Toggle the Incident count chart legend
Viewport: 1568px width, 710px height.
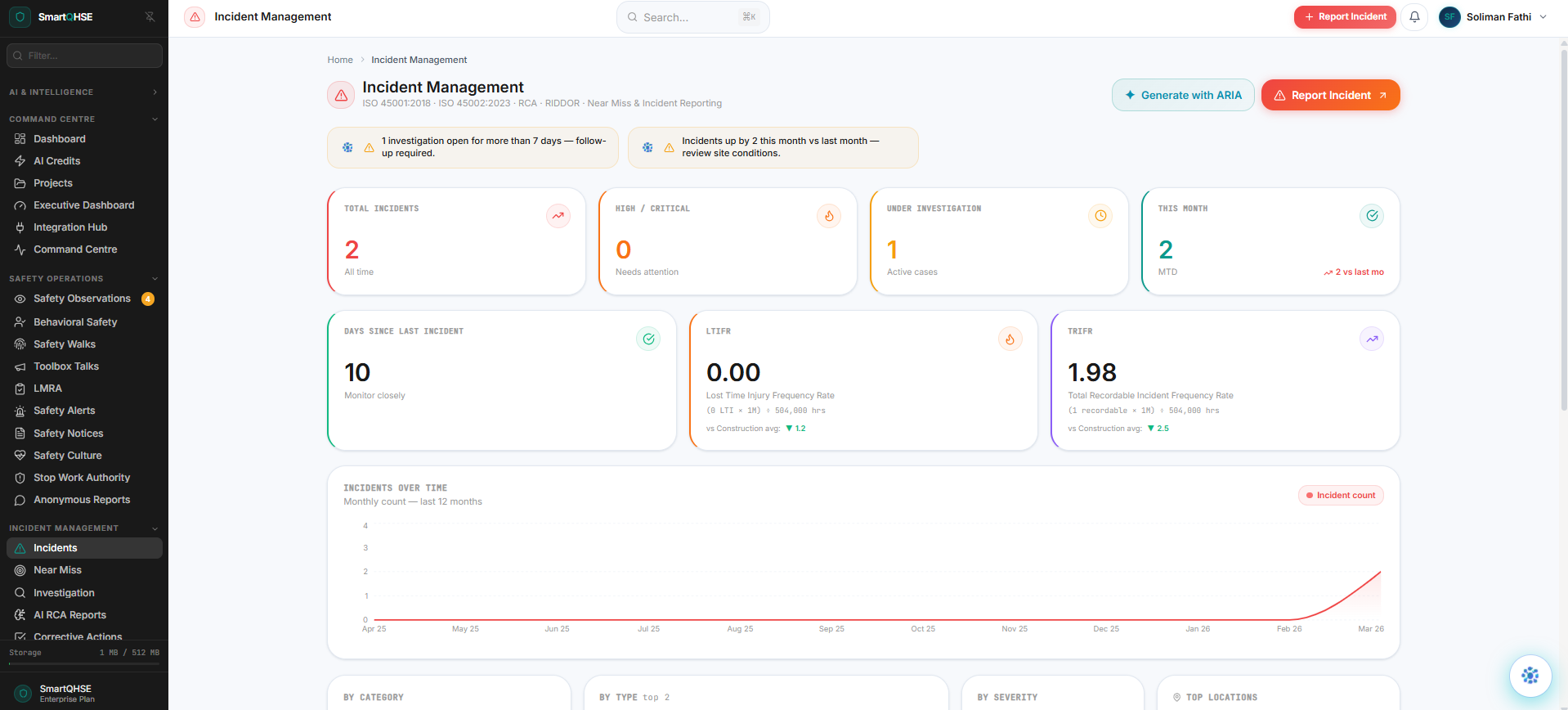tap(1341, 496)
